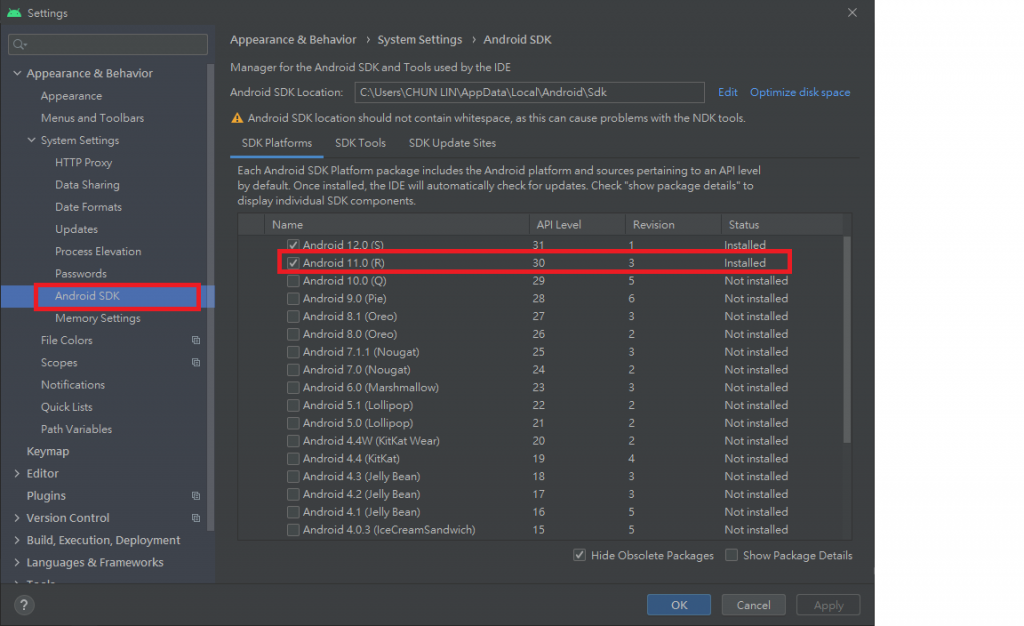Click the Apply button
This screenshot has height=626, width=1024.
click(828, 605)
